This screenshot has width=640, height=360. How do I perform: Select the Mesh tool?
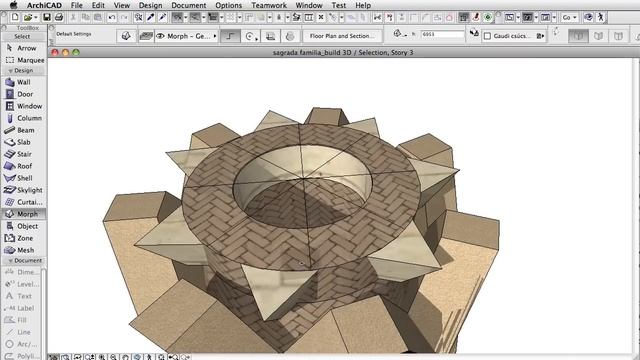pos(24,250)
